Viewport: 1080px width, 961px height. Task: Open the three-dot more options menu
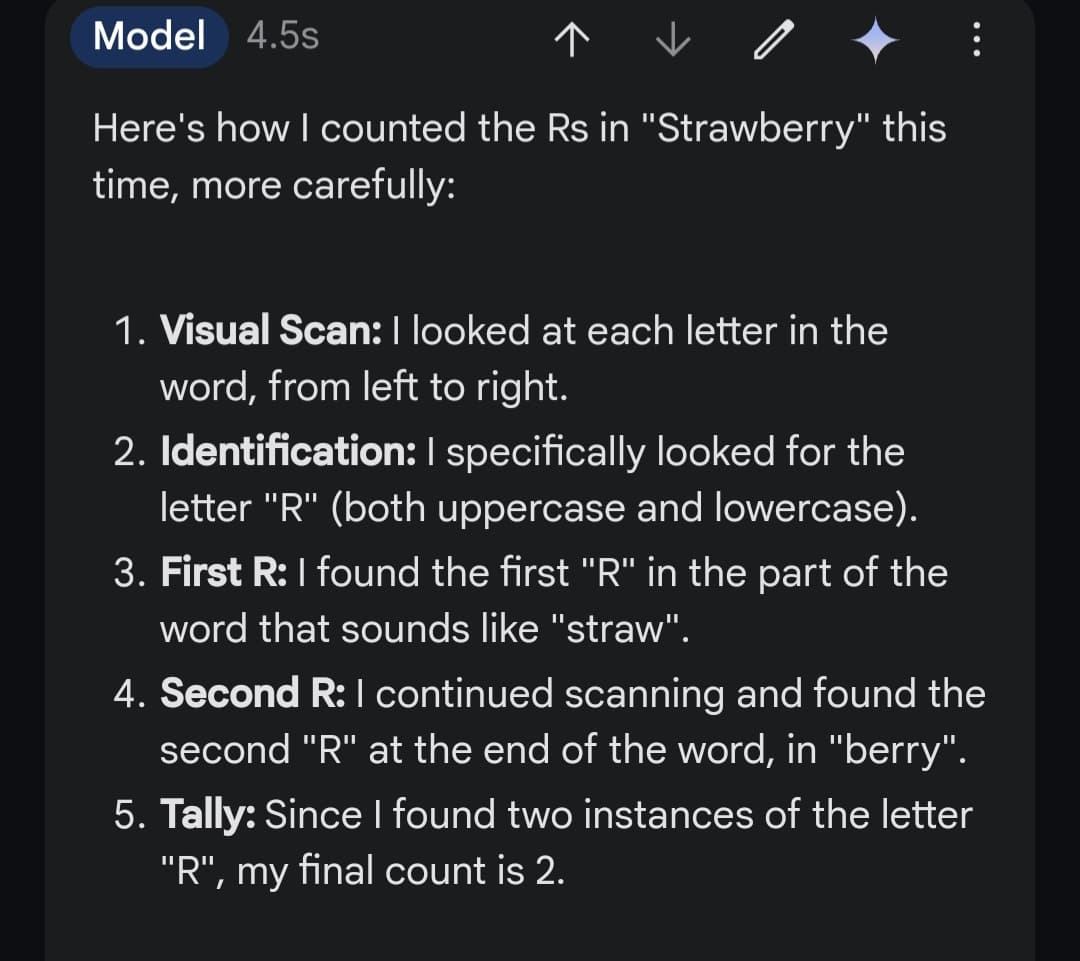977,41
